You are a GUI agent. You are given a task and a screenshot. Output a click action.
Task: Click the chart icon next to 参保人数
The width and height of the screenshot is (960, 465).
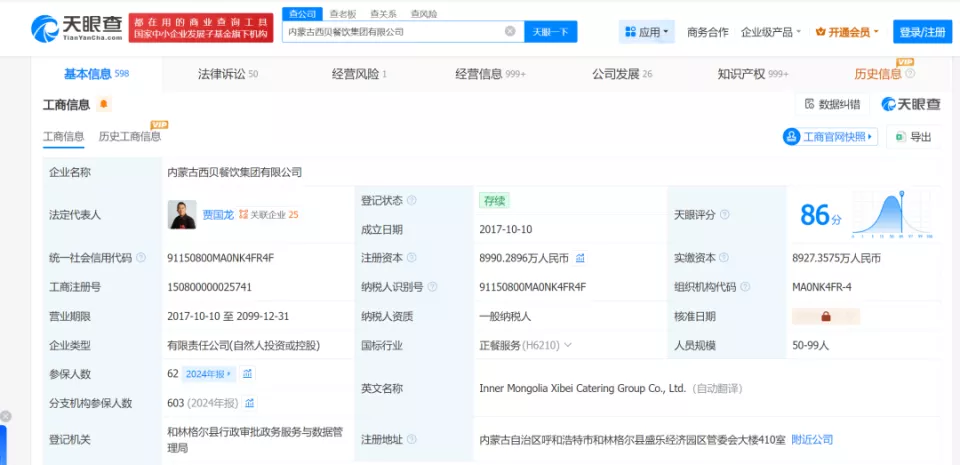click(x=248, y=374)
